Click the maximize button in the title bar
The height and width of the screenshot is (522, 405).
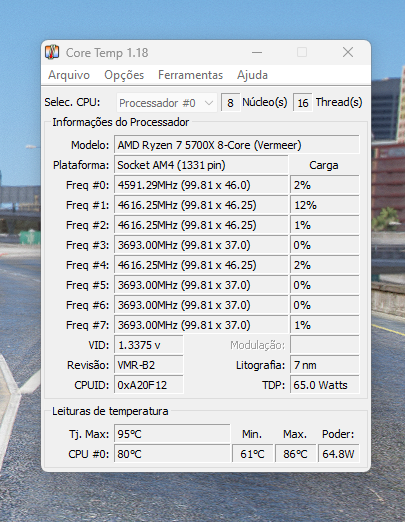tap(302, 52)
